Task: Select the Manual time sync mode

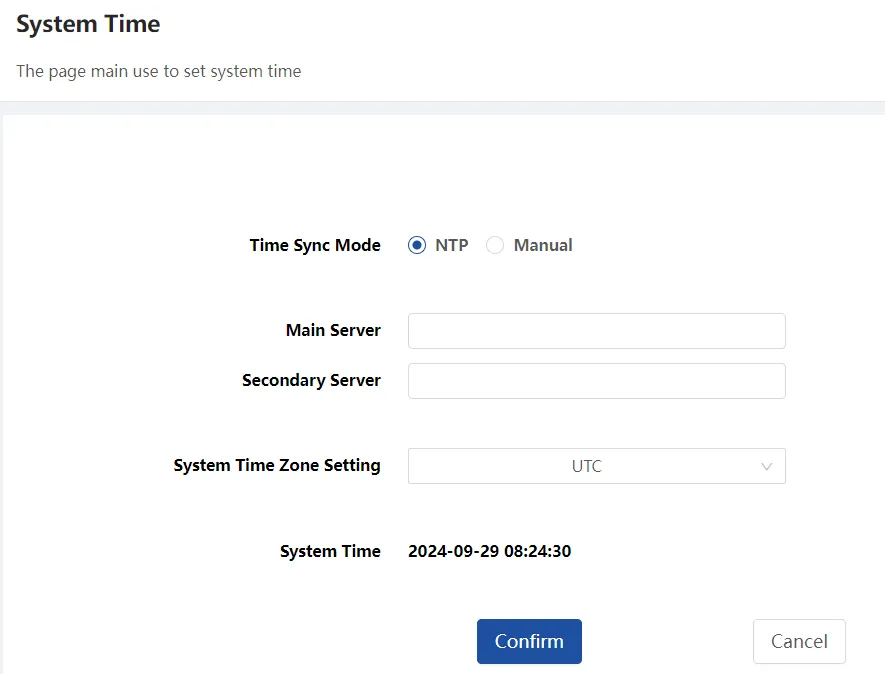Action: point(495,245)
